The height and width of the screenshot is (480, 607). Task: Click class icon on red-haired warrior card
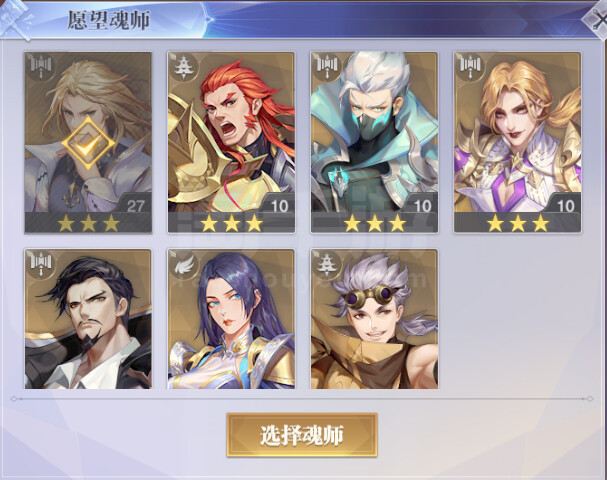click(182, 67)
